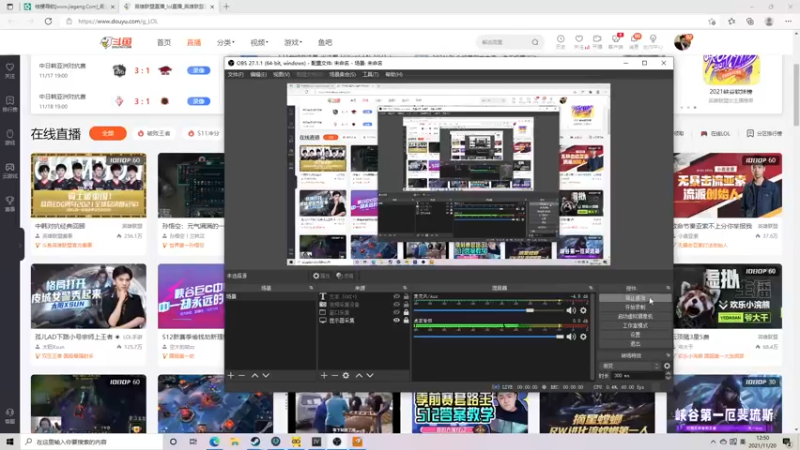Toggle lock on the video capture device source
The image size is (800, 450).
coord(406,305)
